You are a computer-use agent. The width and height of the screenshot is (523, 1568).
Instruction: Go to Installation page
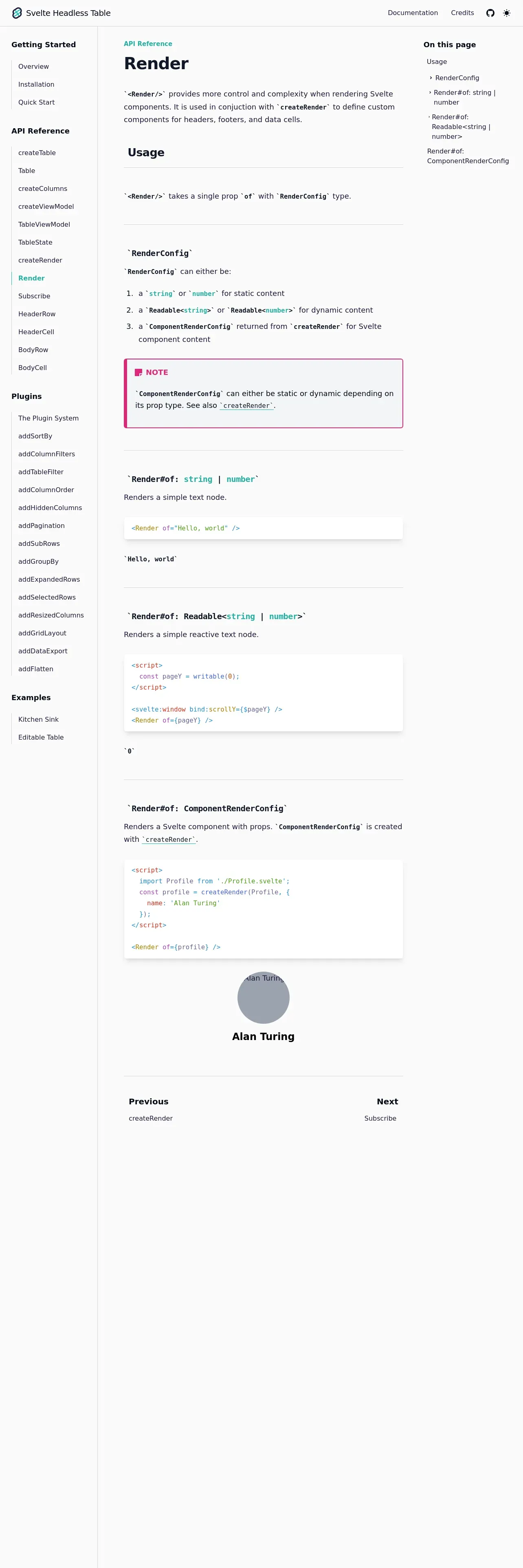point(36,85)
